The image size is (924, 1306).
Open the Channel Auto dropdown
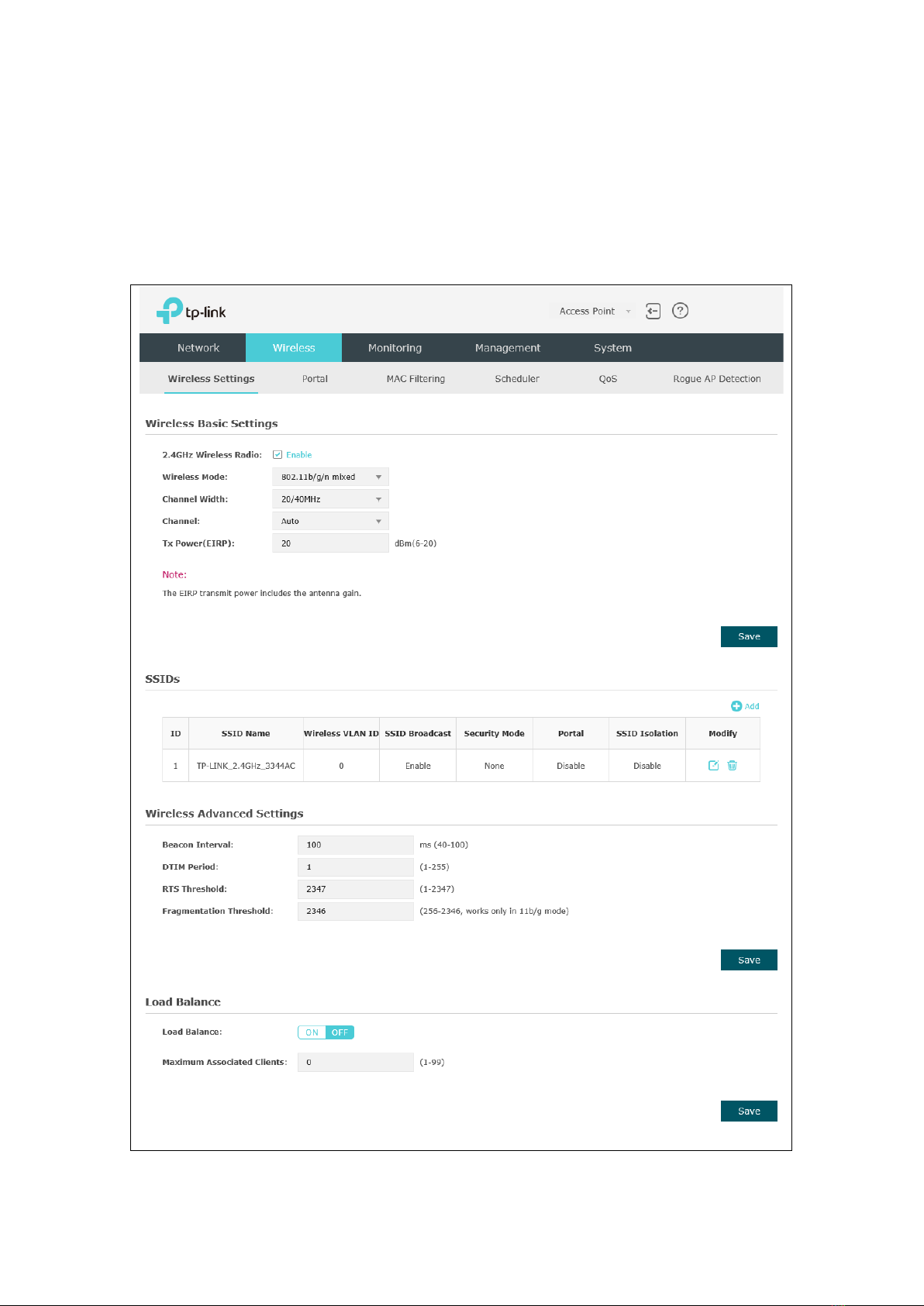pos(330,522)
